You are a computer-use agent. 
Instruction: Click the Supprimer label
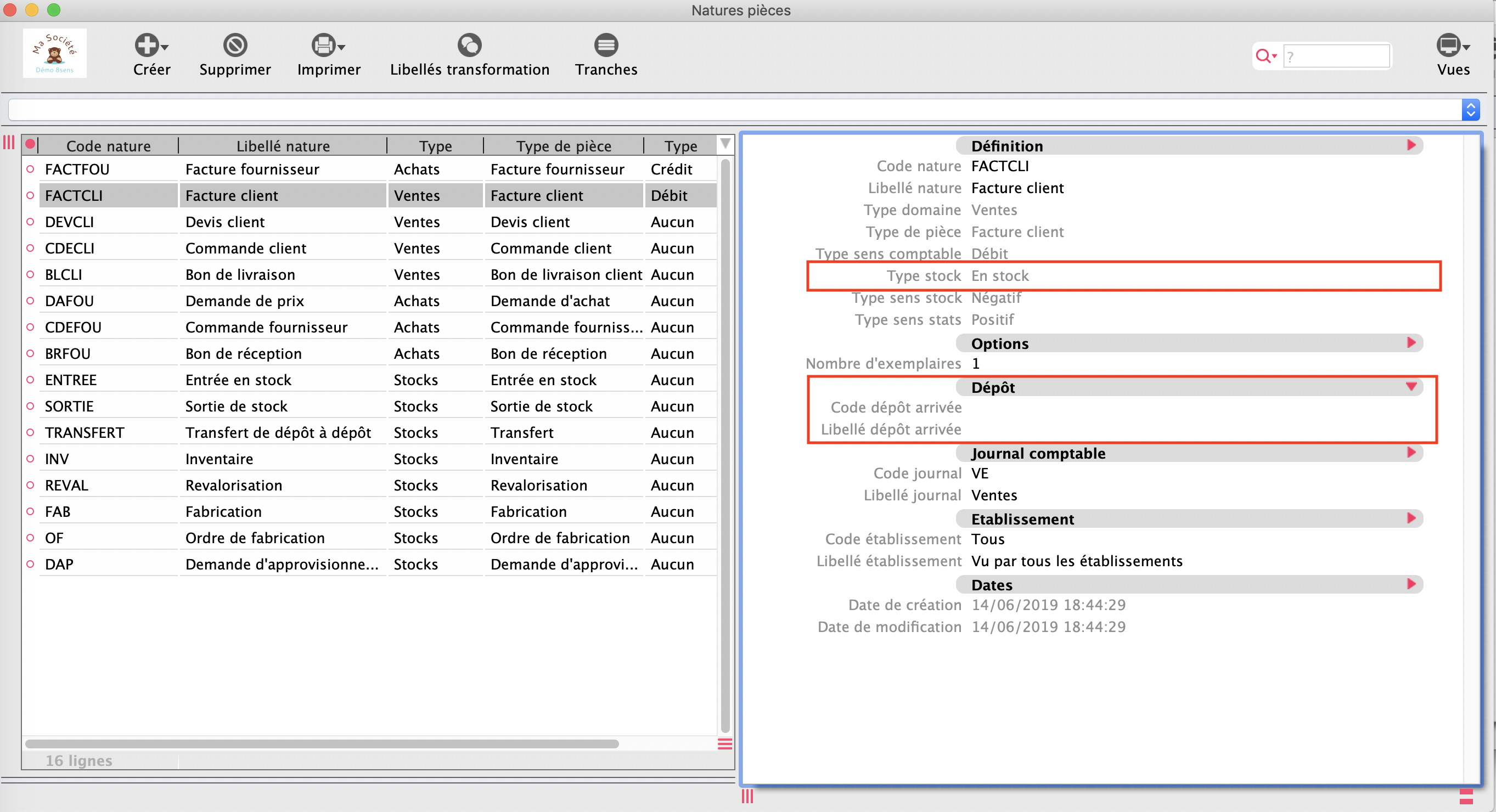pyautogui.click(x=235, y=70)
